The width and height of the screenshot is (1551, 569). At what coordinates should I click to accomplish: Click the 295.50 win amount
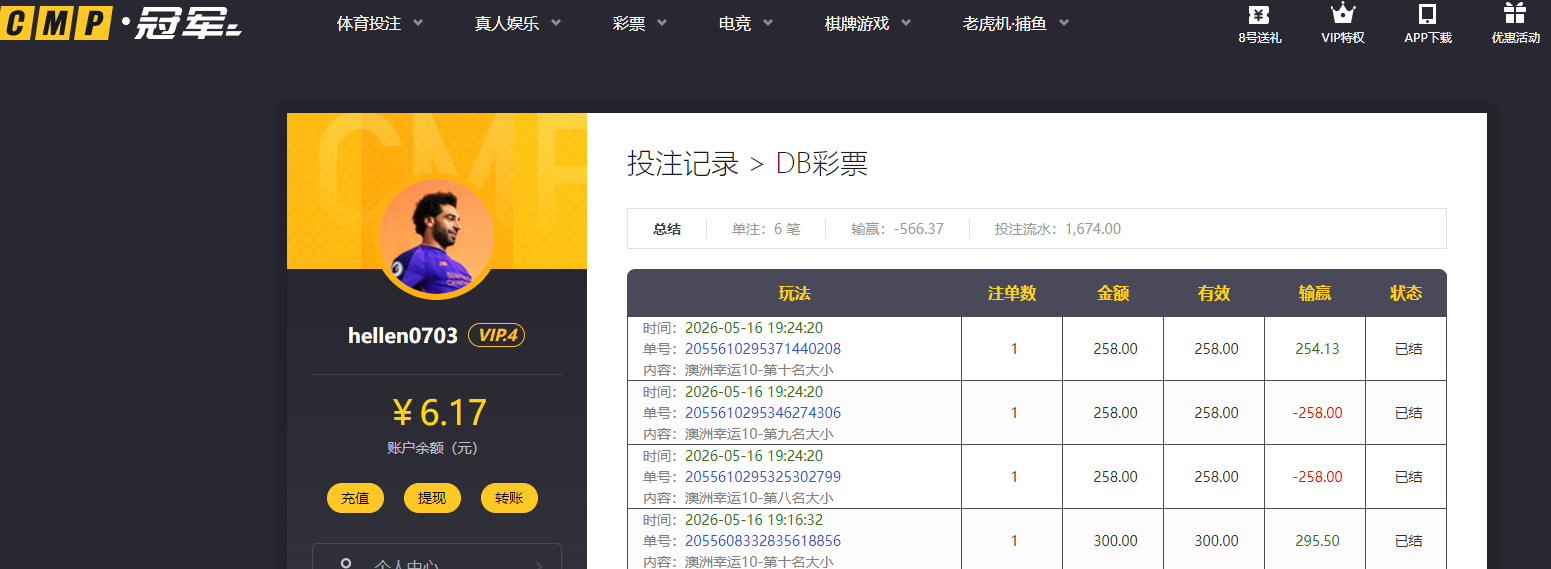(1317, 541)
